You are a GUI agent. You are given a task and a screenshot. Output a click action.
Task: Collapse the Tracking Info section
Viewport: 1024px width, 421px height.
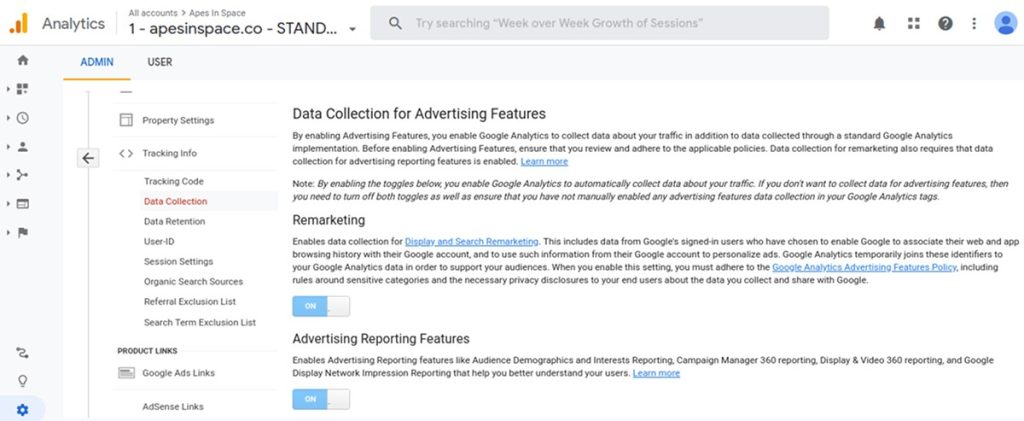(169, 153)
